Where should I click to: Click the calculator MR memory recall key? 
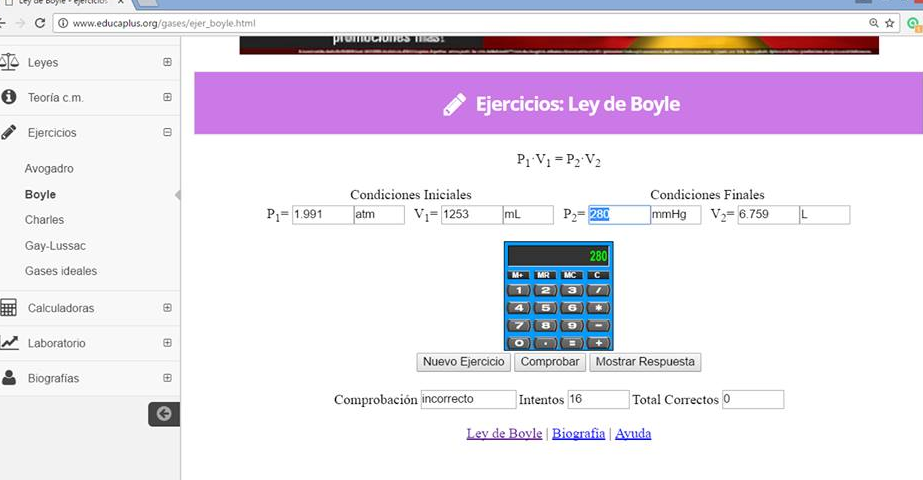(544, 275)
